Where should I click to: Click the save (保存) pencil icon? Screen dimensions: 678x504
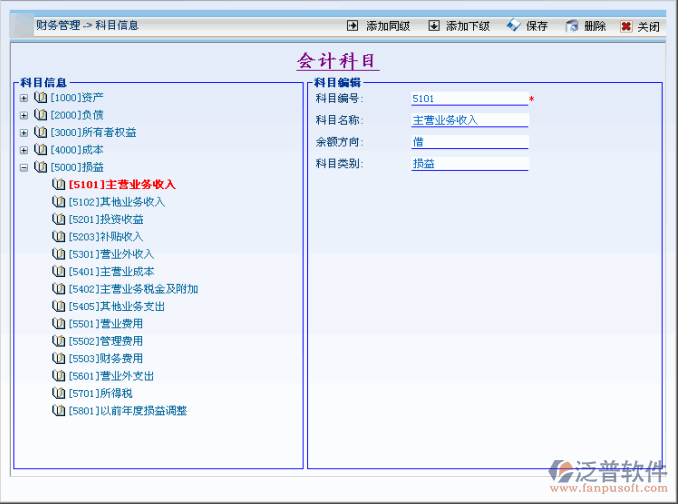pyautogui.click(x=513, y=26)
